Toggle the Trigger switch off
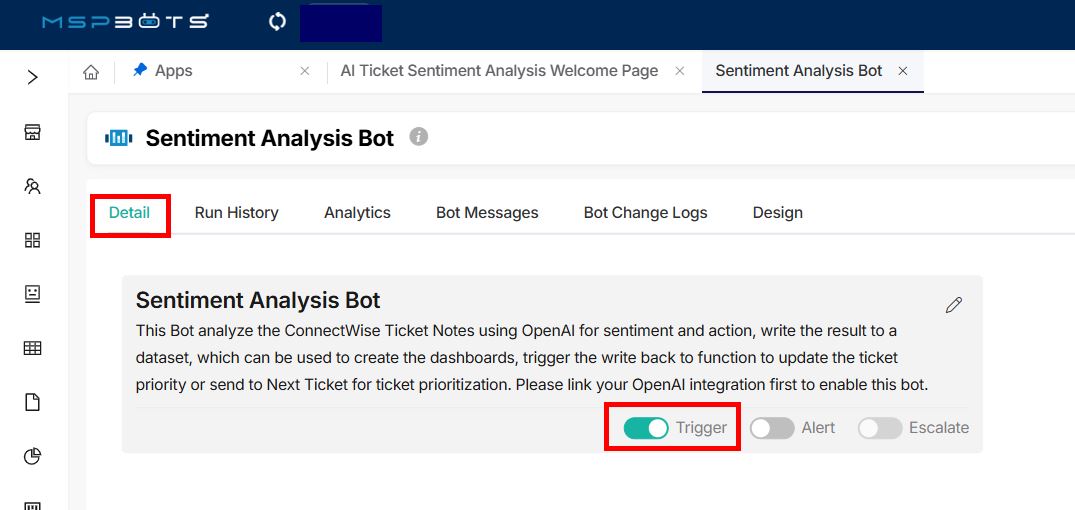1075x510 pixels. click(646, 428)
